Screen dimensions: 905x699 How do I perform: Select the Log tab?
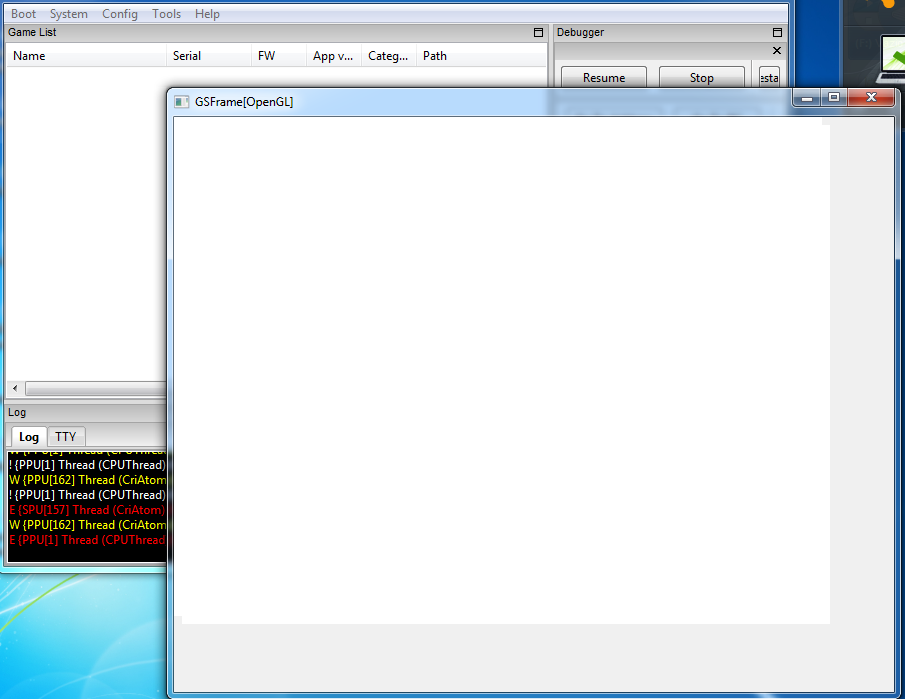pos(29,437)
